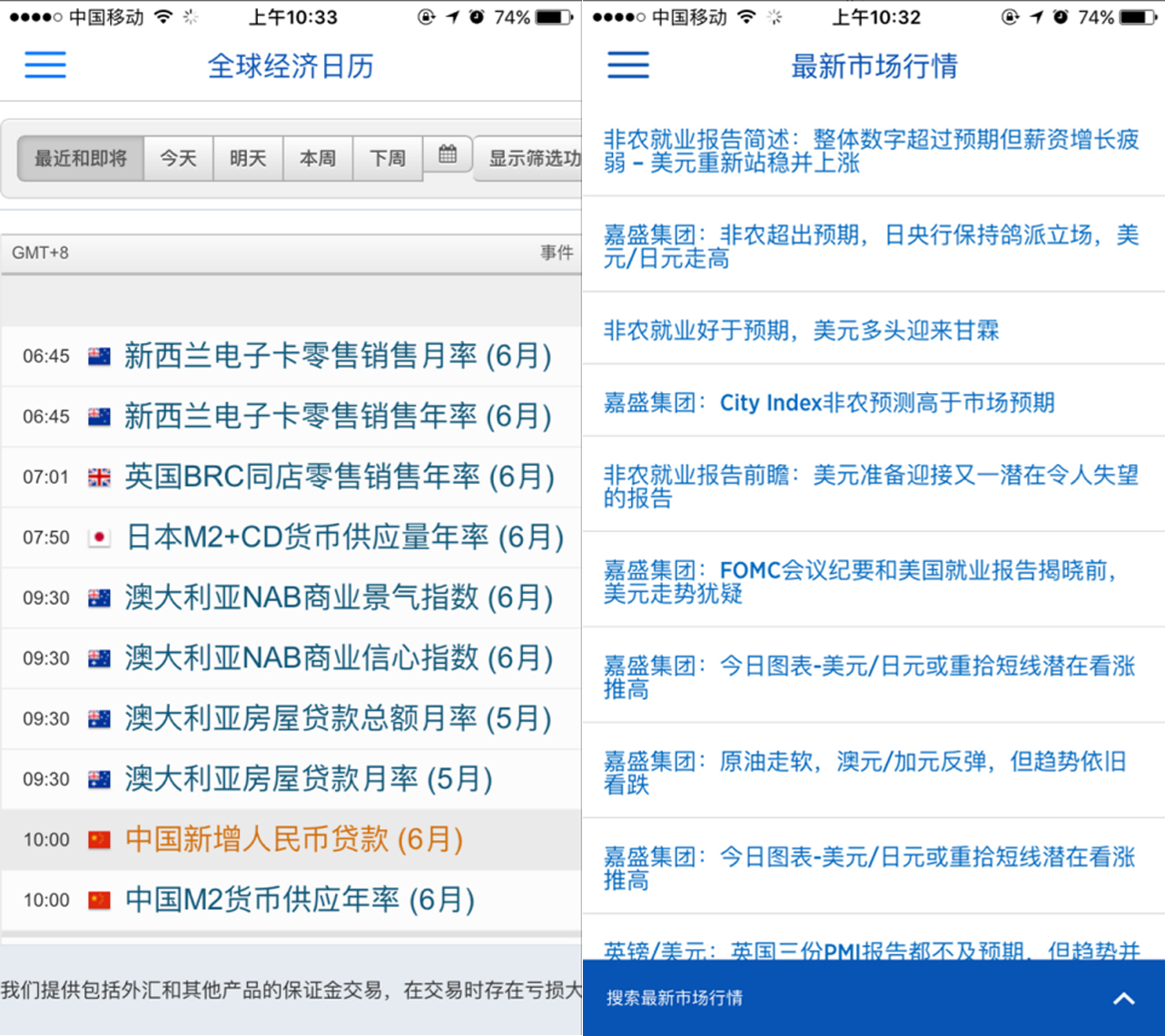Click the 07:50 time of Japan event
Image resolution: width=1165 pixels, height=1036 pixels.
coord(46,538)
